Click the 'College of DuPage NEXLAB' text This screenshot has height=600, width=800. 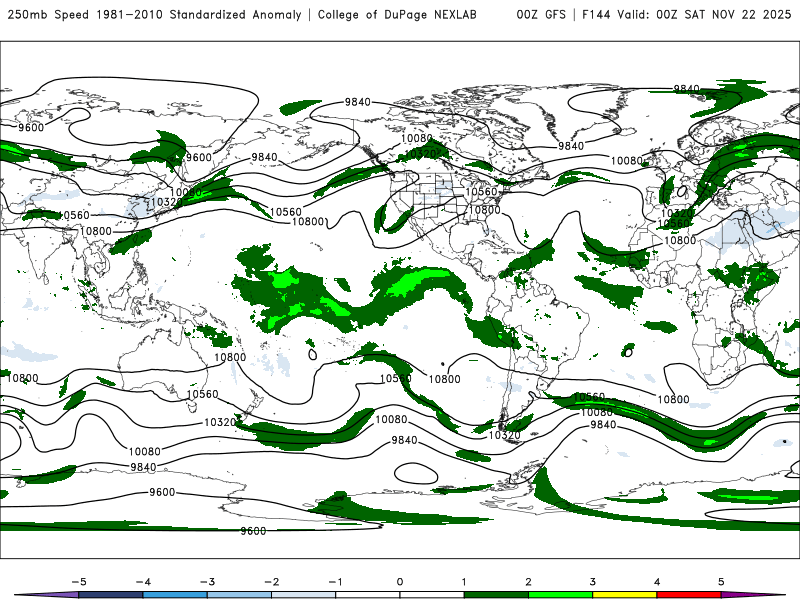[x=397, y=14]
